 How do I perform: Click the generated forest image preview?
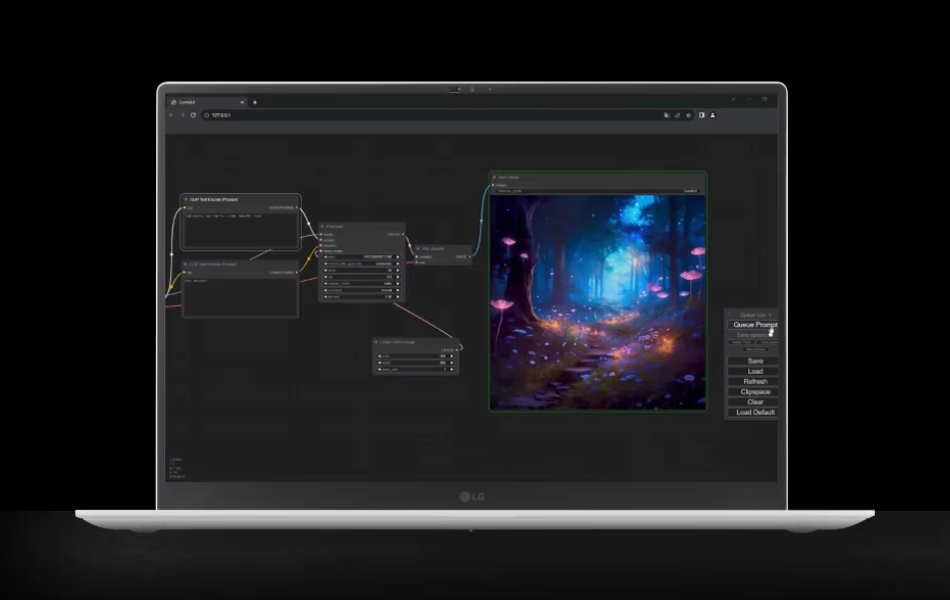coord(597,302)
